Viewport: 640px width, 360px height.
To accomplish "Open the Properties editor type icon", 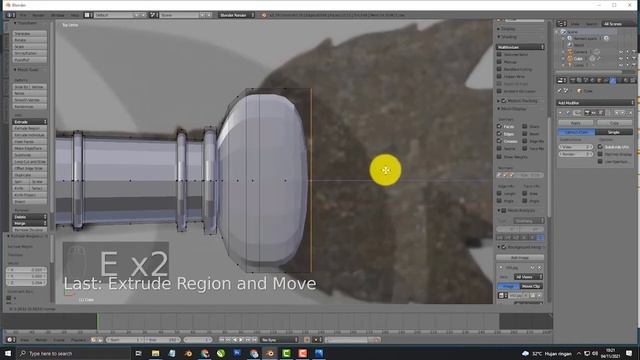I will [562, 80].
